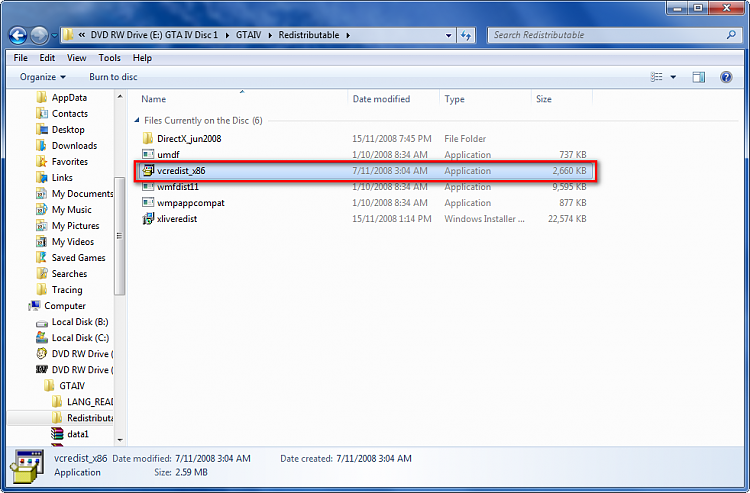Image resolution: width=750 pixels, height=493 pixels.
Task: Click the 22,574 KB size cell
Action: click(567, 219)
